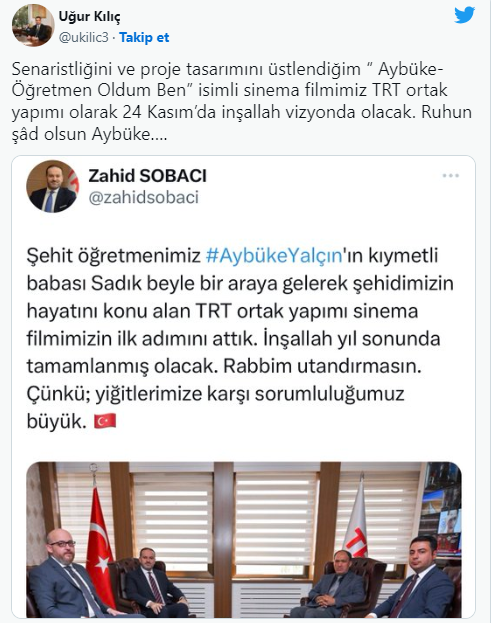Click the bald man with glasses in photo
This screenshot has width=494, height=623.
[66, 574]
